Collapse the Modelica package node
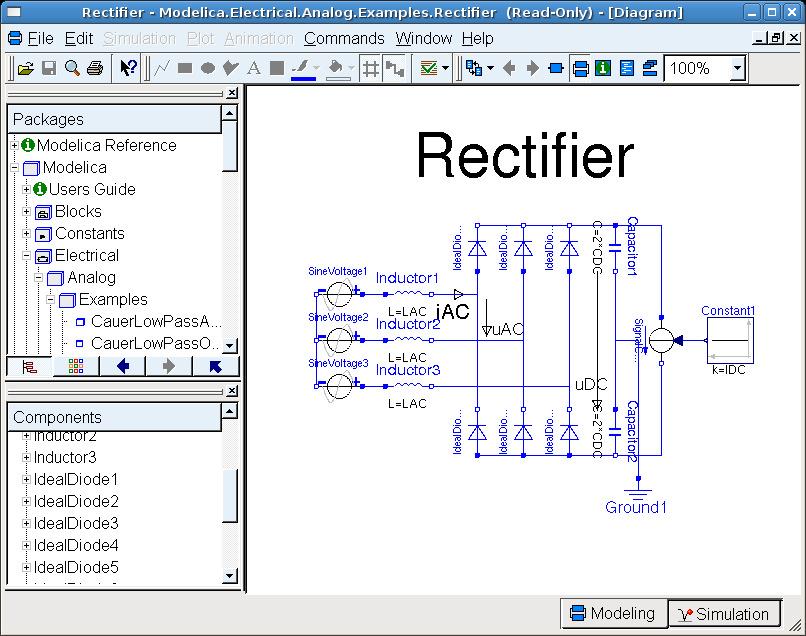806x636 pixels. point(14,168)
